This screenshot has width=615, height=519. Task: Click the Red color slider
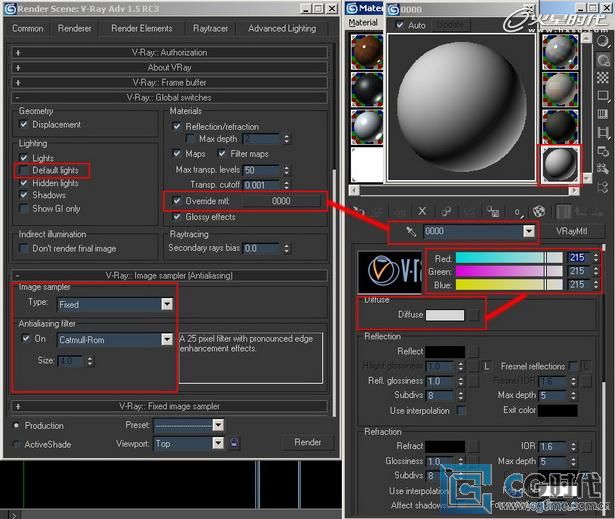coord(509,258)
